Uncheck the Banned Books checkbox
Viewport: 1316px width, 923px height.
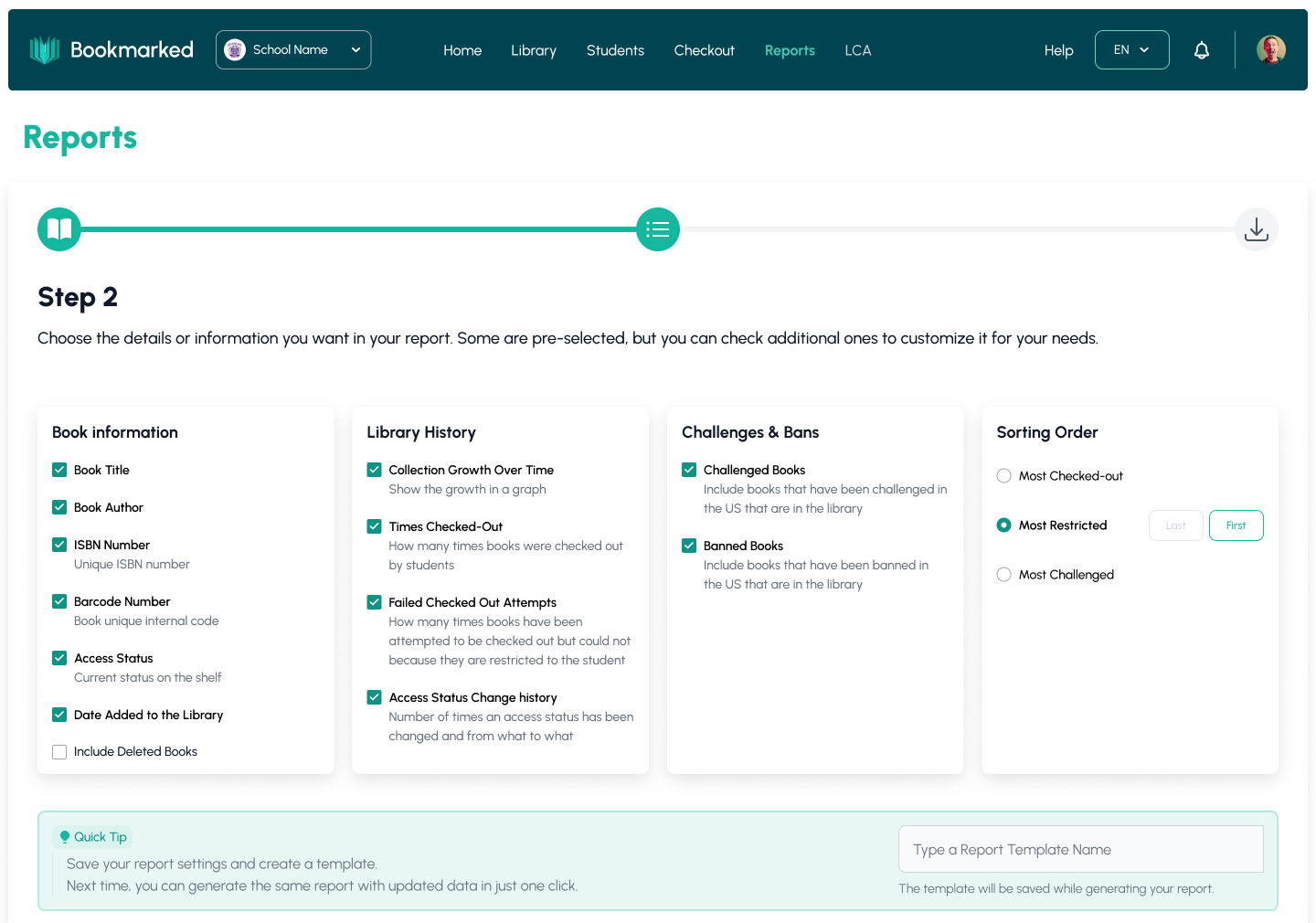coord(689,546)
